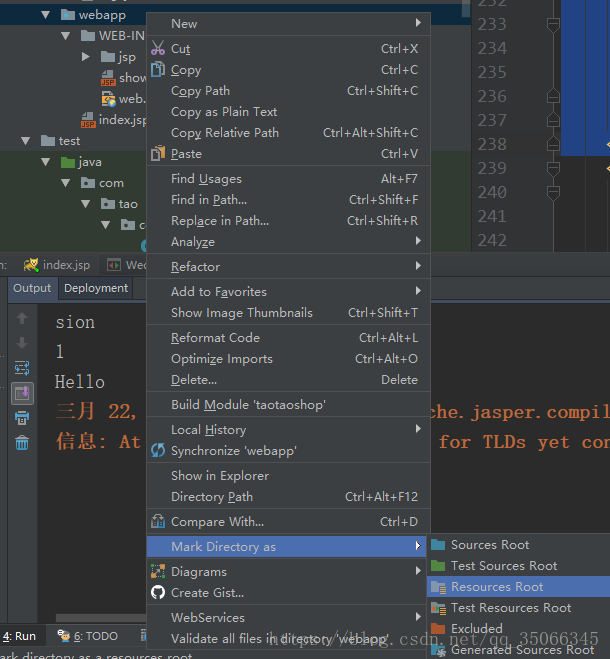The image size is (610, 659).
Task: Click the fold marker at line 233
Action: 553,24
